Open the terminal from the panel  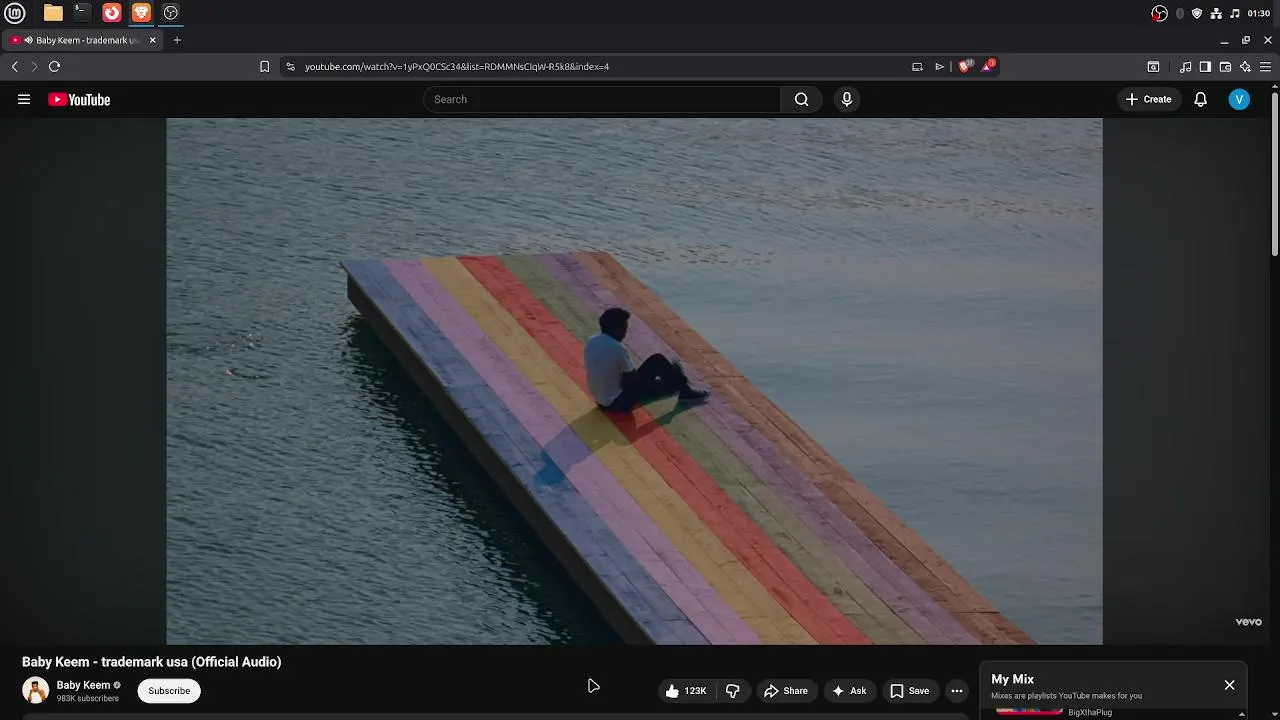[x=82, y=13]
